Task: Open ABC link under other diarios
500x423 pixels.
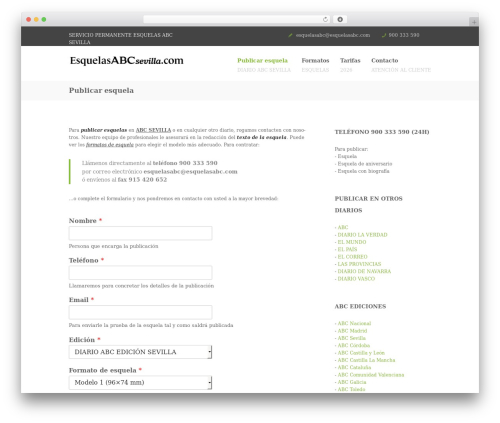Action: pos(343,227)
